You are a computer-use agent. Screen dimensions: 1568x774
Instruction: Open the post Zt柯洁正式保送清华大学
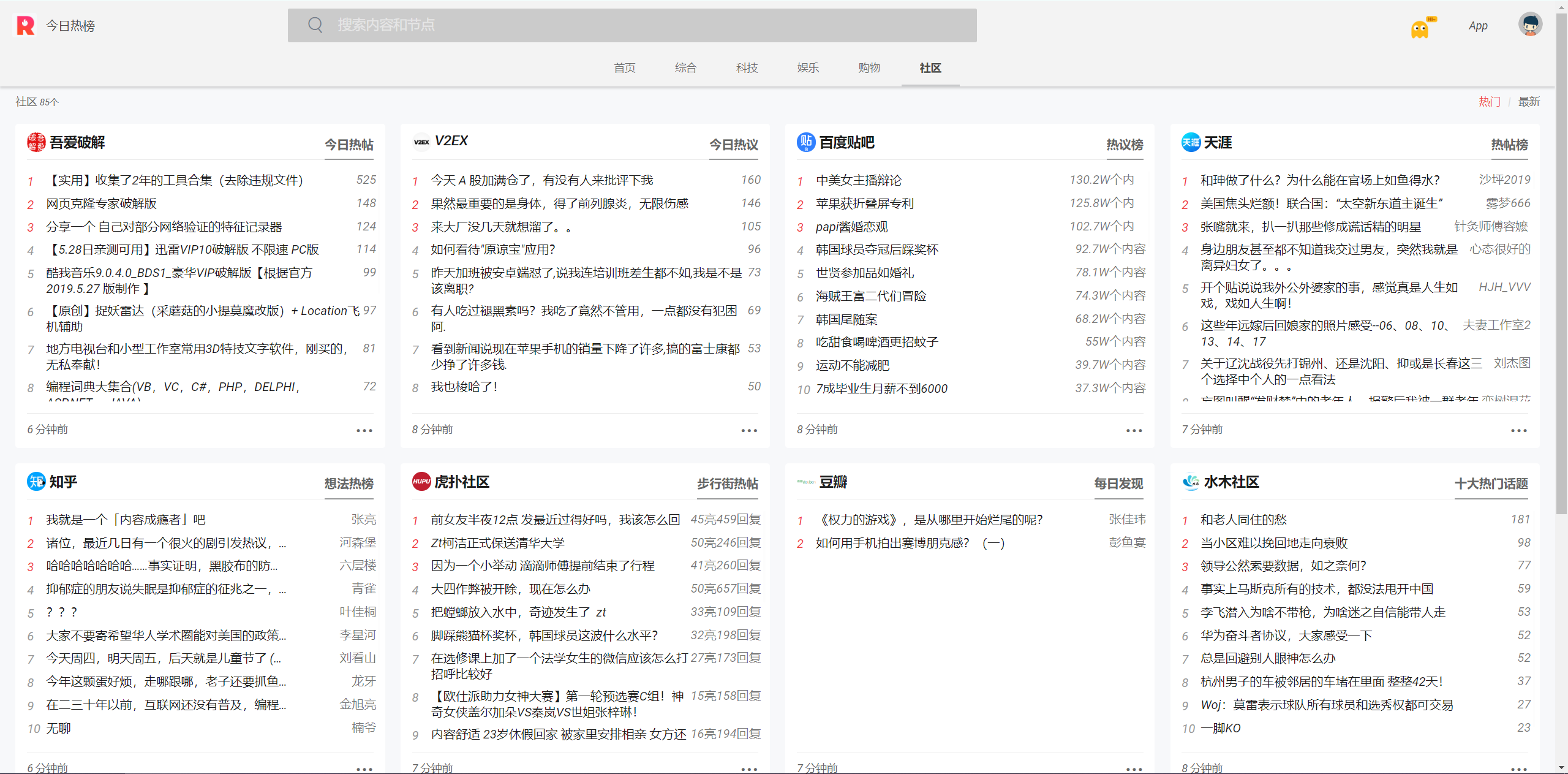tap(497, 542)
